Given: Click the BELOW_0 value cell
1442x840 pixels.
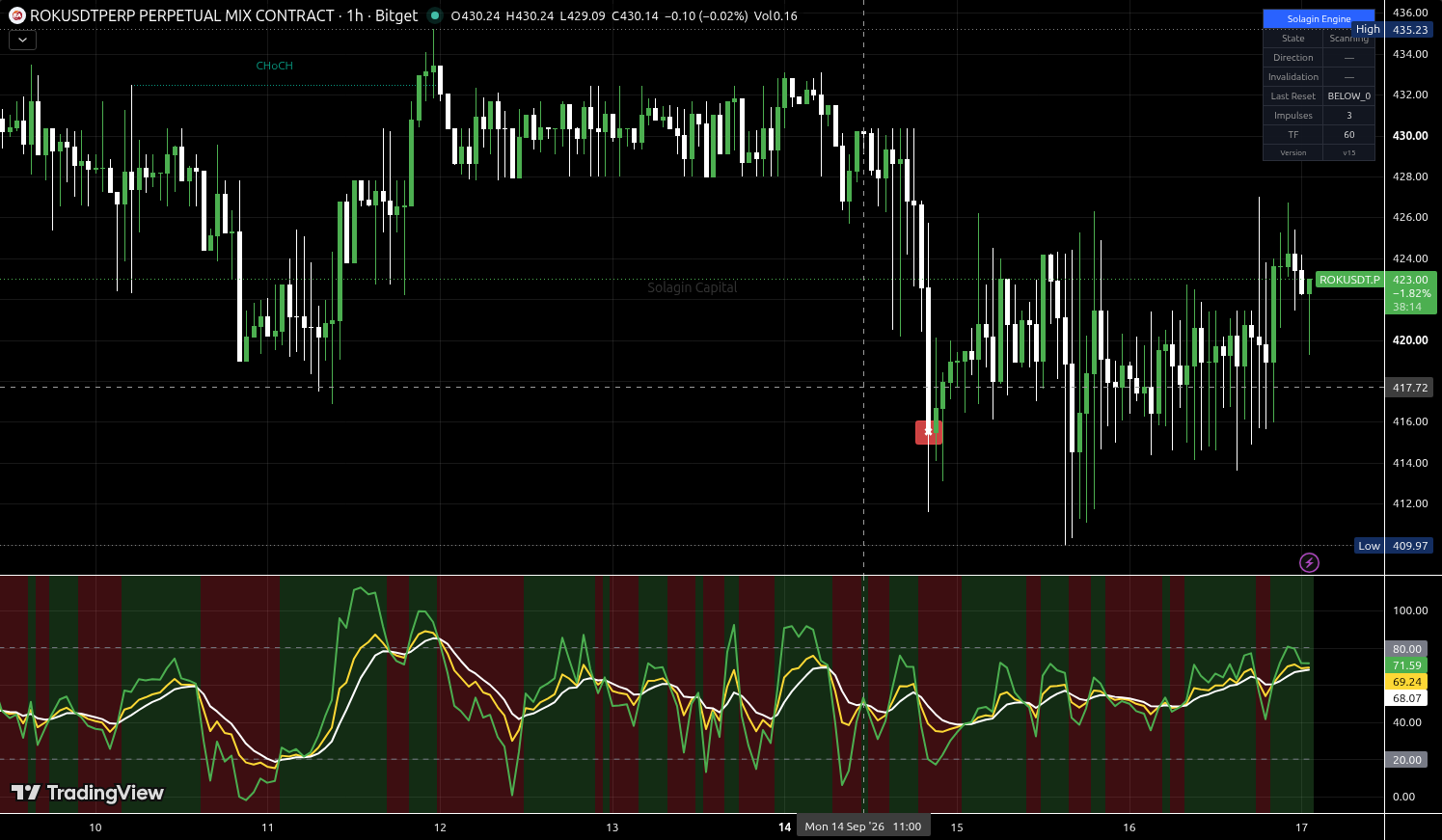Looking at the screenshot, I should pyautogui.click(x=1348, y=96).
